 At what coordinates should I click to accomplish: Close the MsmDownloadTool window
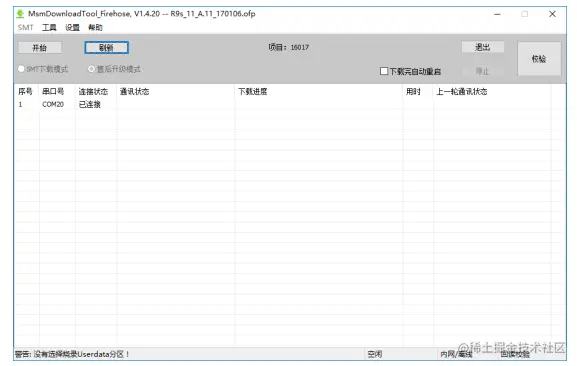(x=552, y=14)
